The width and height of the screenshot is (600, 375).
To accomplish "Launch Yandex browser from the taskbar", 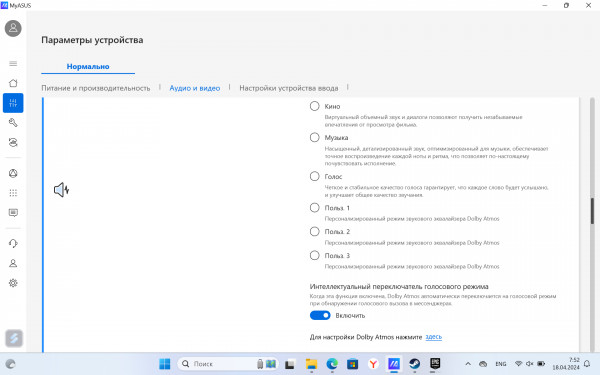I will (373, 364).
